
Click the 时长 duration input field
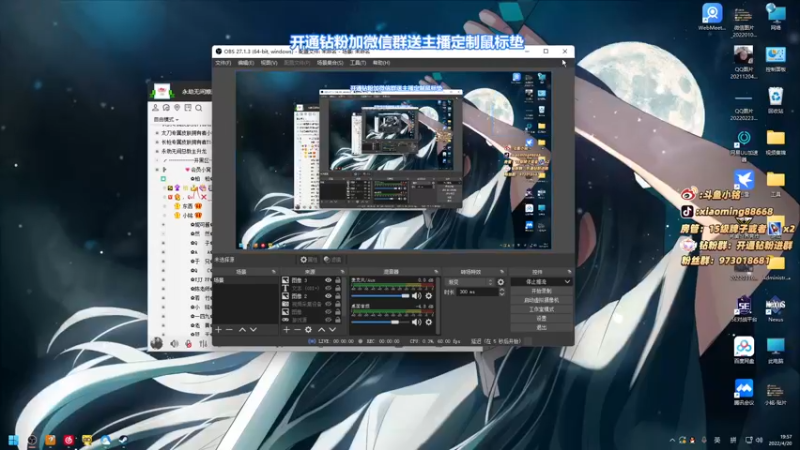(x=477, y=292)
